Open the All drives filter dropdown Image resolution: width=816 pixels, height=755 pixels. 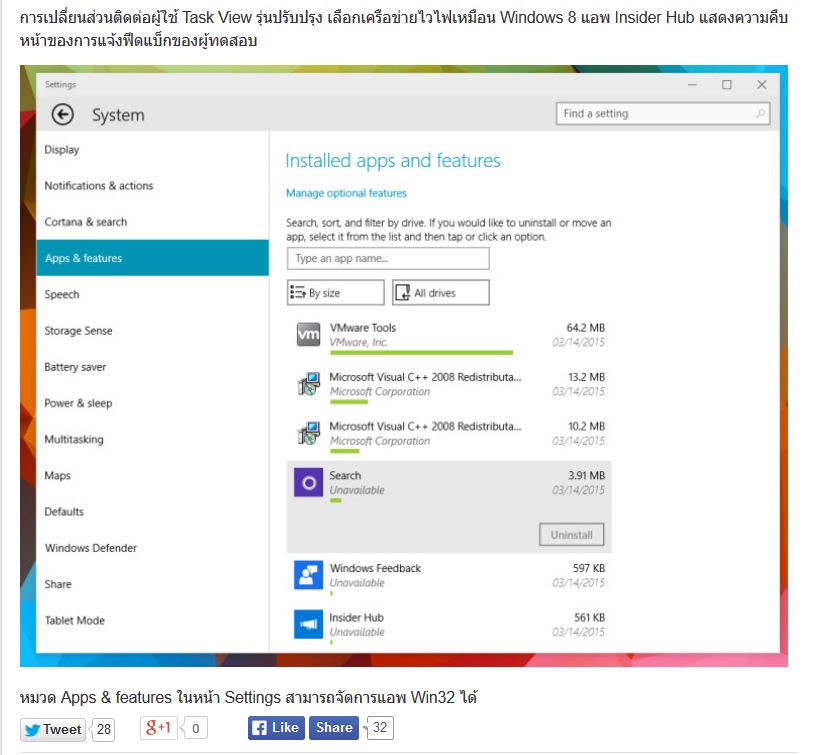441,292
